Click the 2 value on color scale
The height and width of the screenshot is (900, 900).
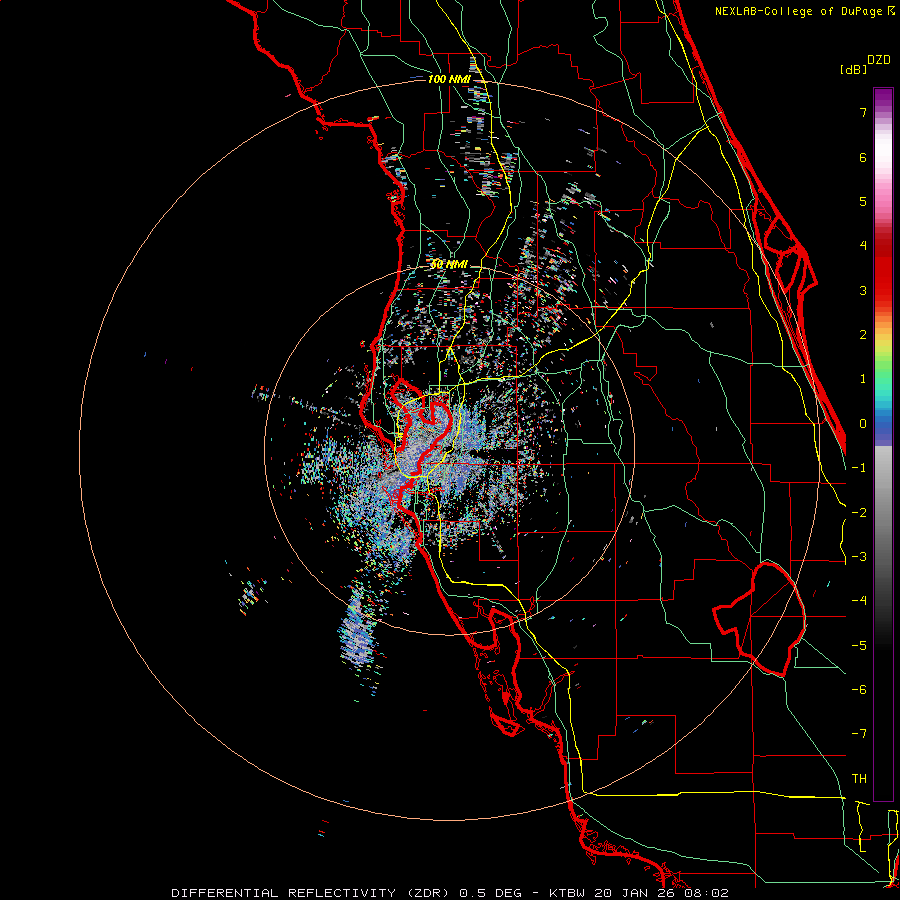click(x=863, y=335)
